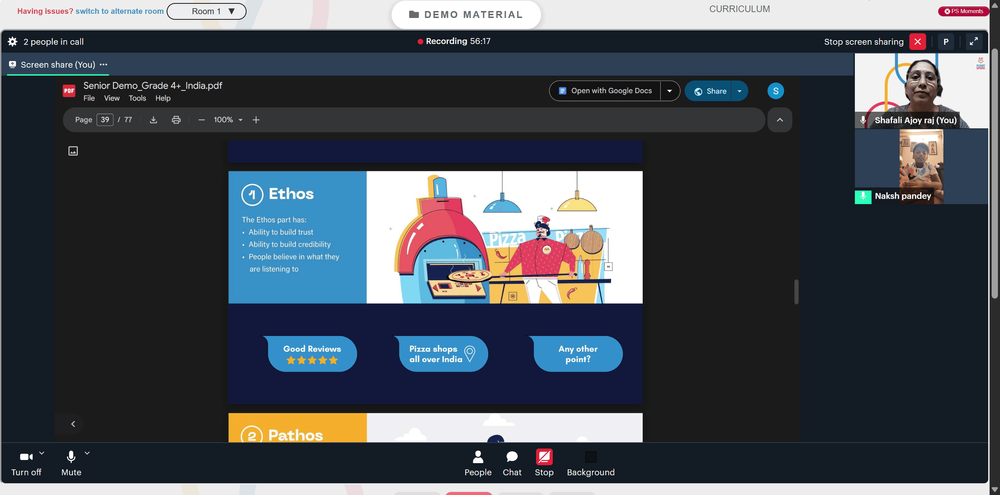1000x495 pixels.
Task: Click the red stop screen sharing X
Action: click(917, 41)
